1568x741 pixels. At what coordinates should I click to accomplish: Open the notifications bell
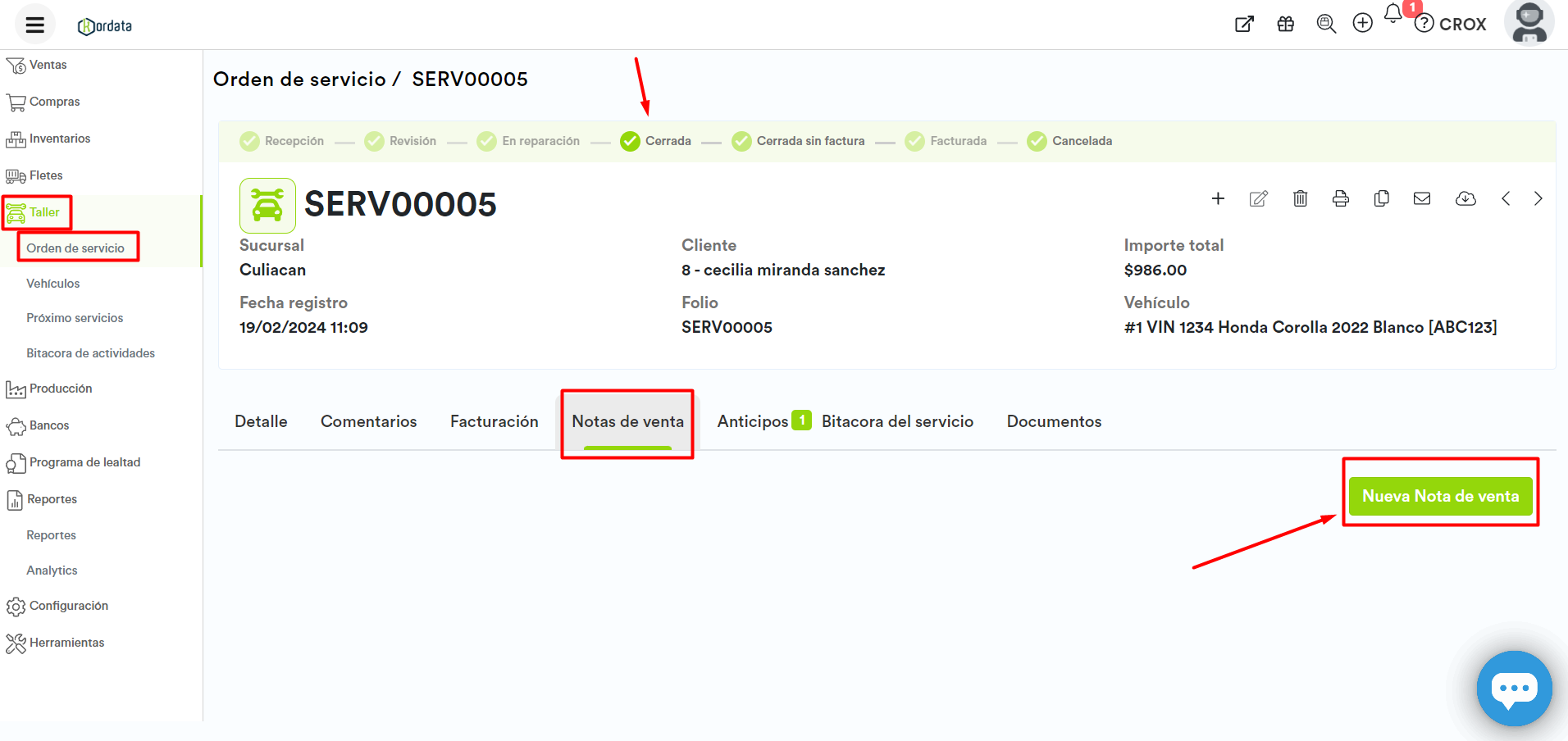[1393, 14]
